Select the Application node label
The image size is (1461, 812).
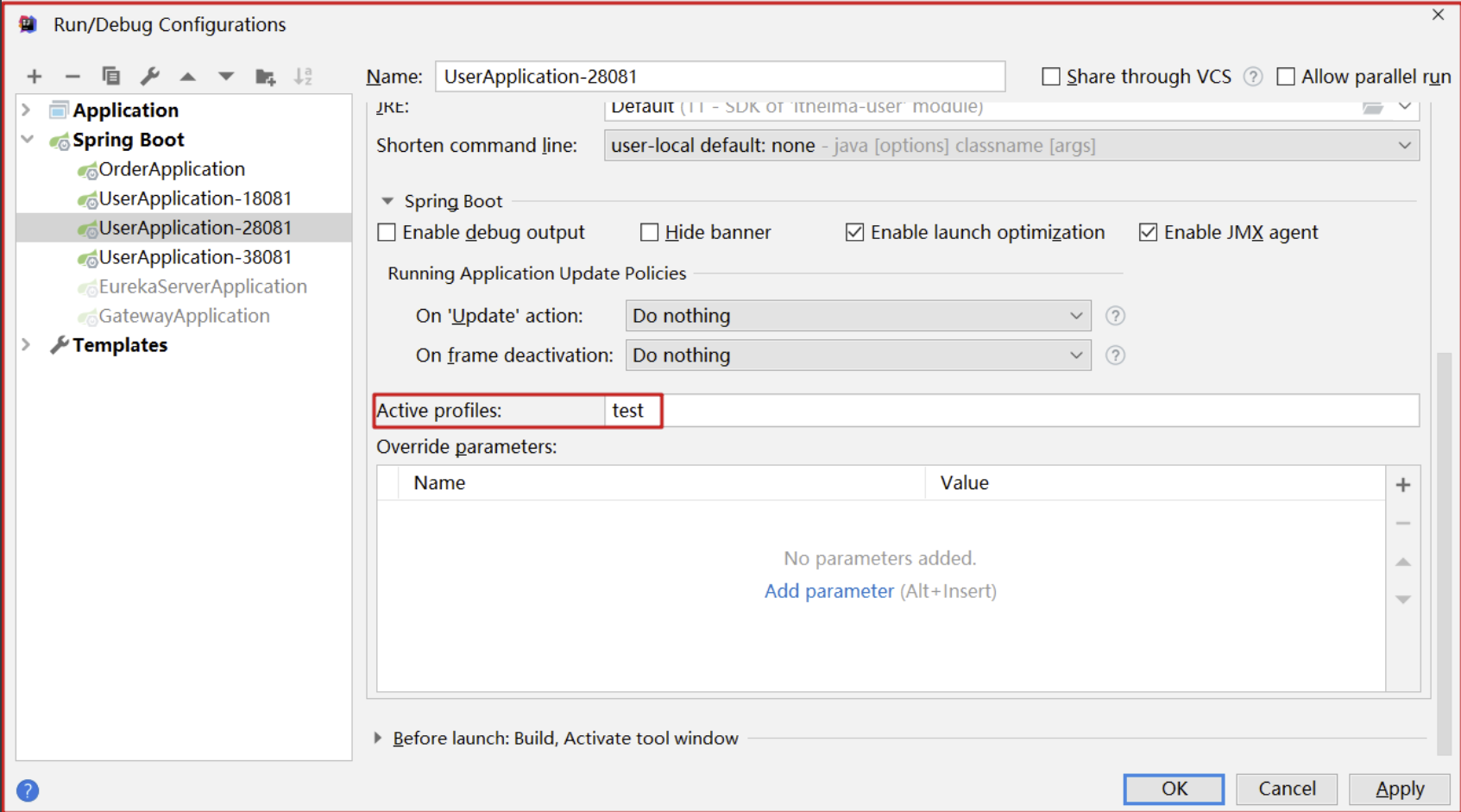(125, 110)
